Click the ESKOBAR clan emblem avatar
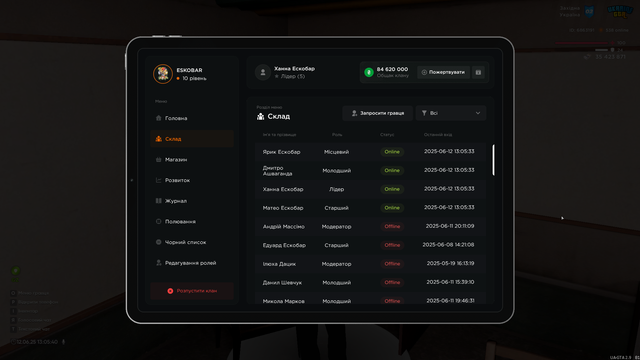This screenshot has width=640, height=360. 163,74
